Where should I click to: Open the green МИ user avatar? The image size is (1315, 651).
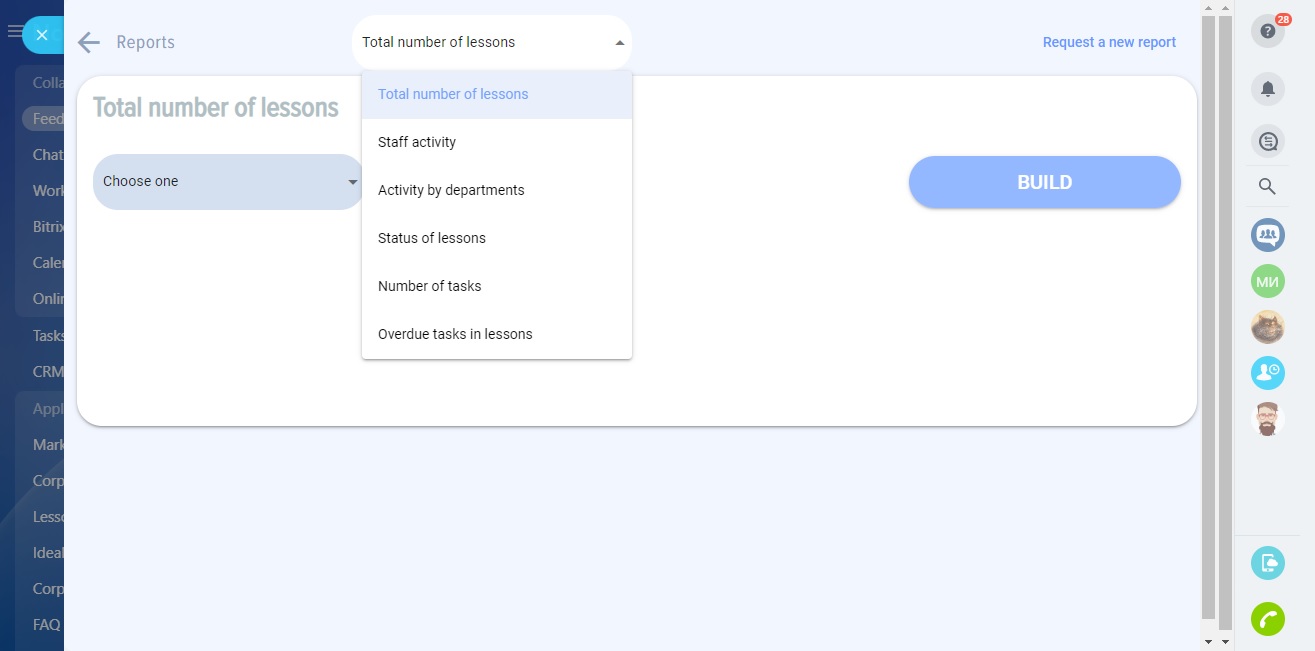click(x=1267, y=281)
